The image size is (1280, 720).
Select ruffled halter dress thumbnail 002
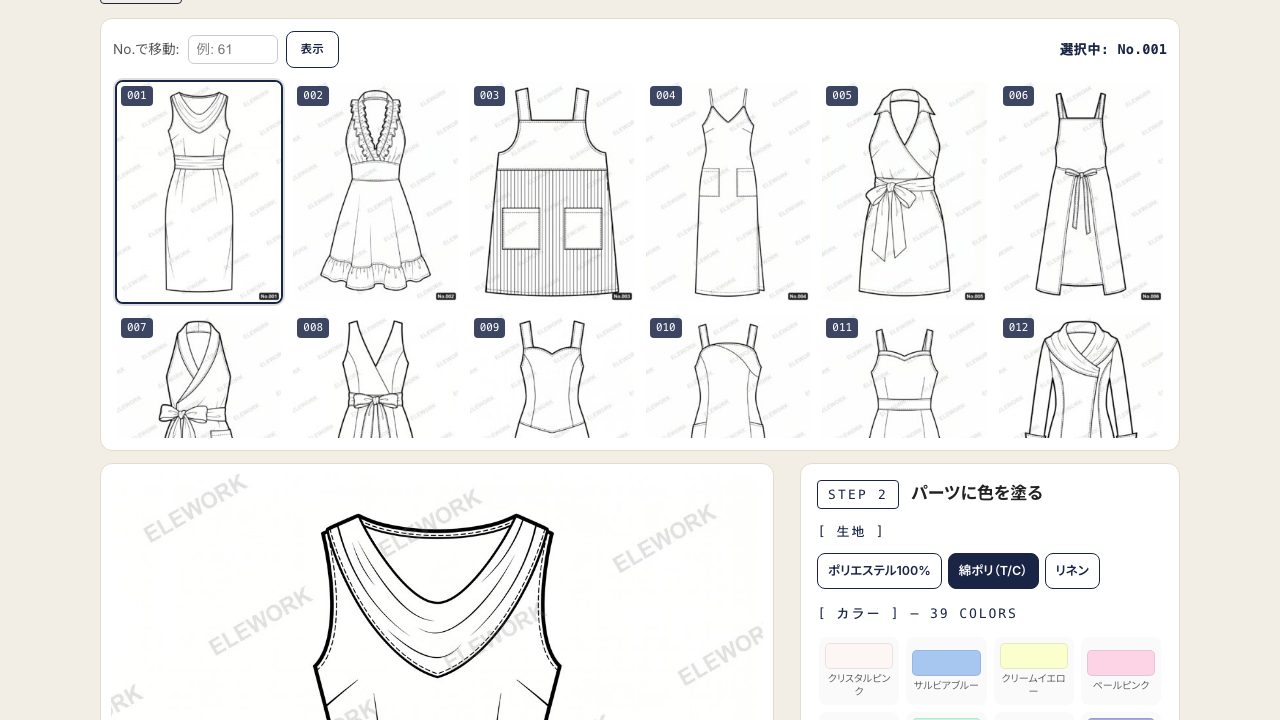click(375, 192)
